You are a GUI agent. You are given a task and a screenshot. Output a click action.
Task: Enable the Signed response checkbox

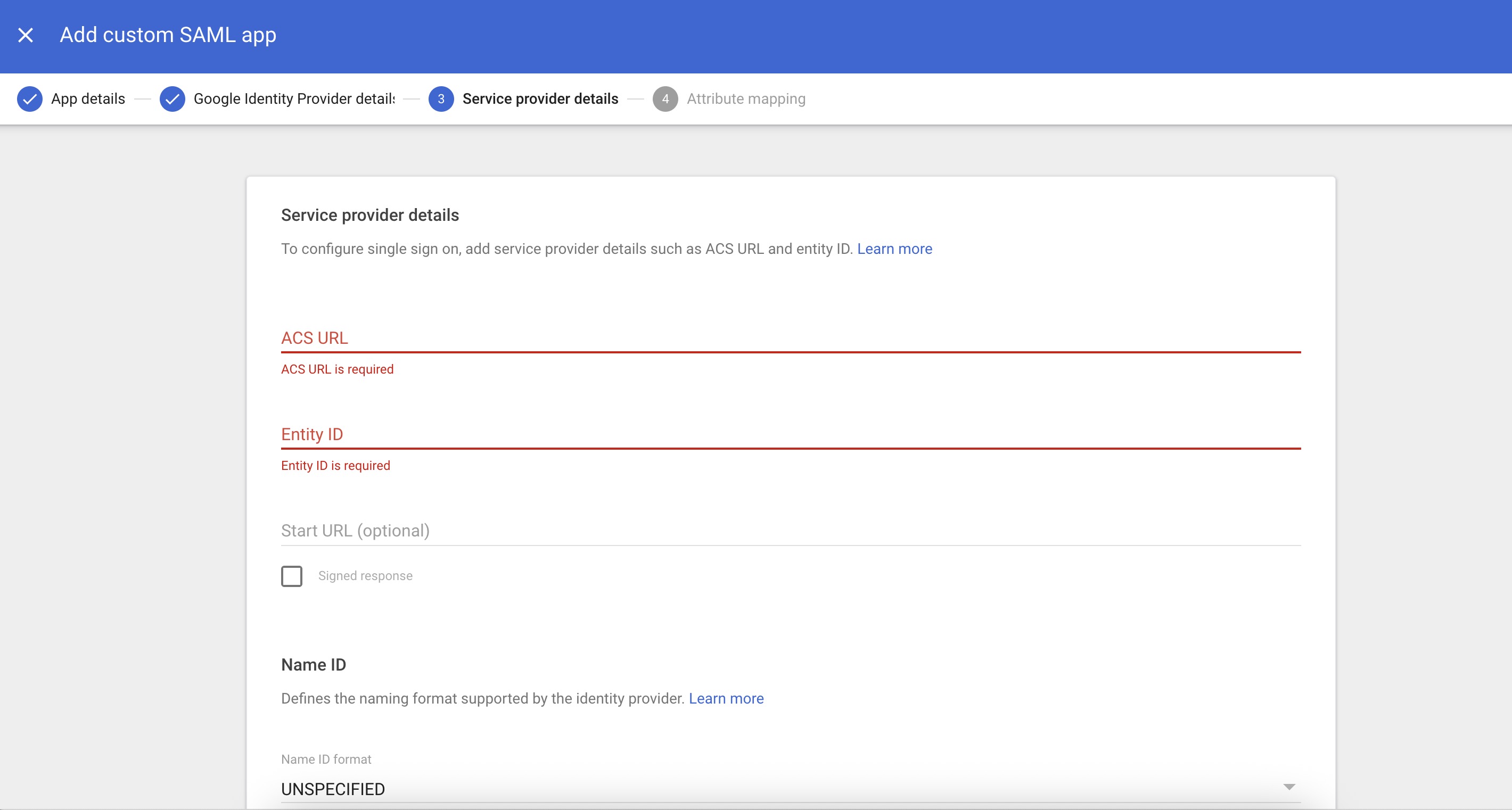click(x=292, y=576)
